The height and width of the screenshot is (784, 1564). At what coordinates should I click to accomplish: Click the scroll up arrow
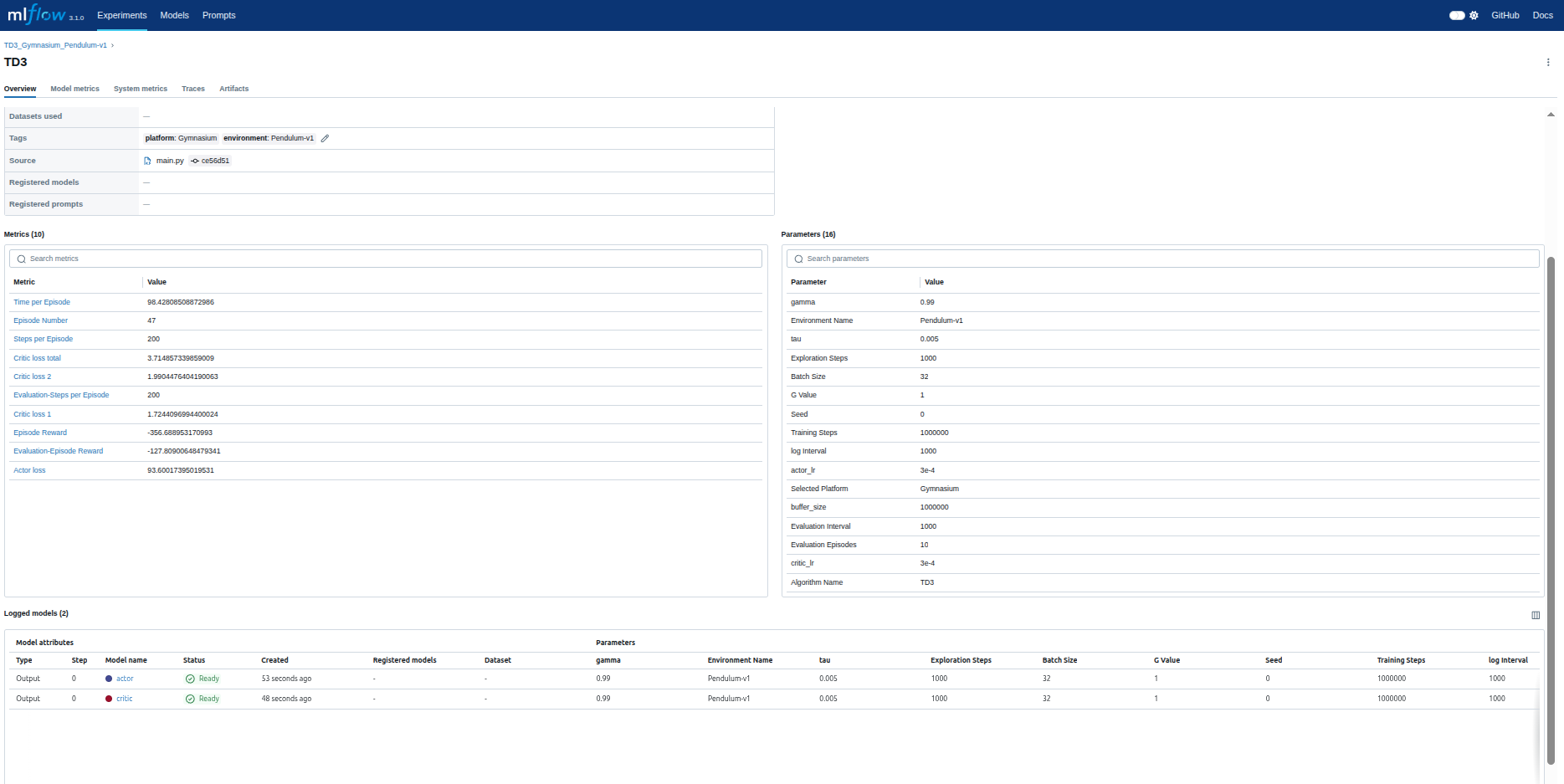[1551, 115]
